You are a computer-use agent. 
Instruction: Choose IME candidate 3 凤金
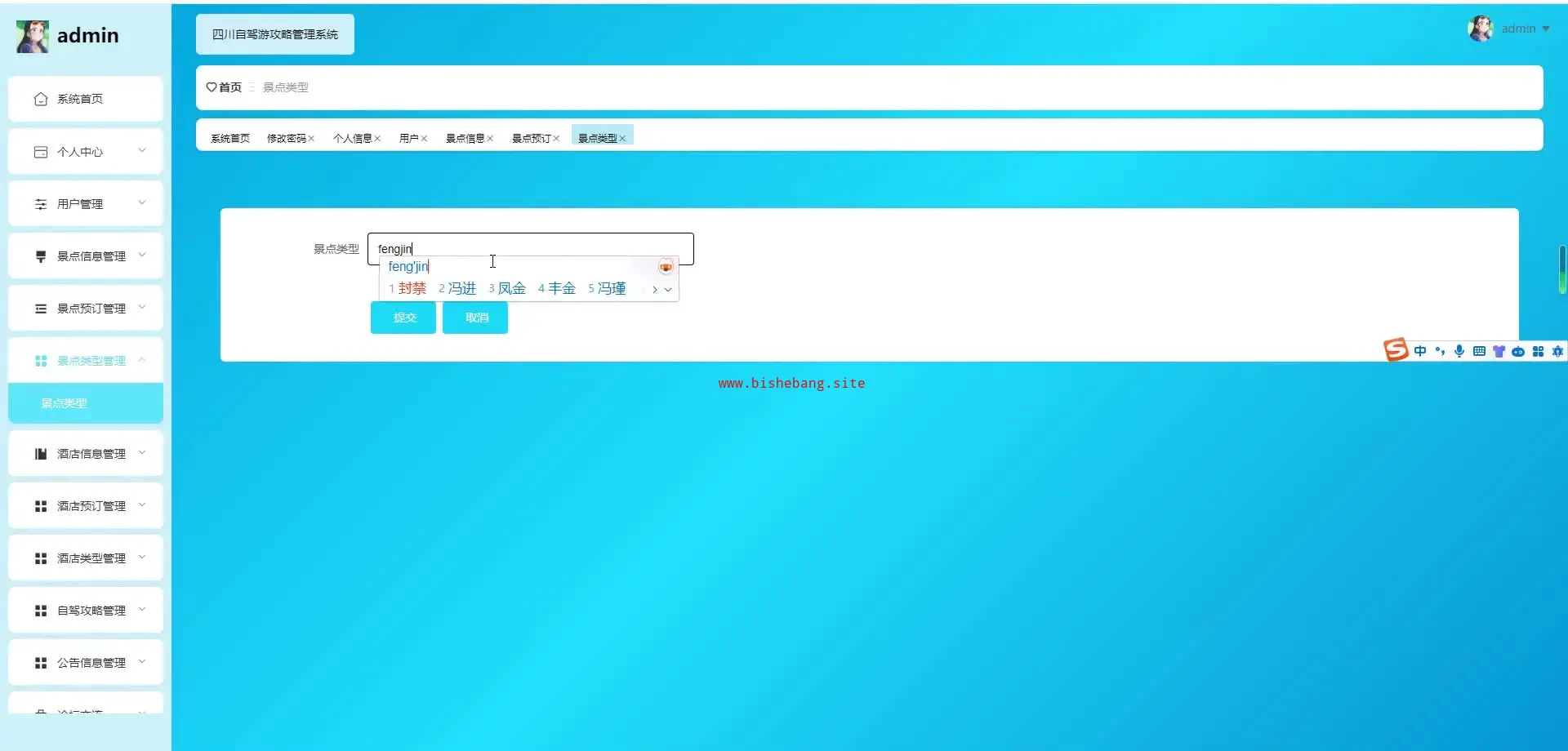point(507,289)
